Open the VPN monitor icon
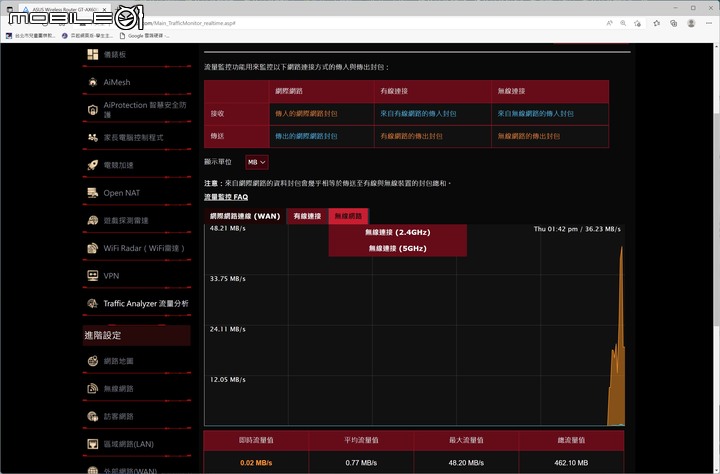This screenshot has height=474, width=720. [93, 276]
